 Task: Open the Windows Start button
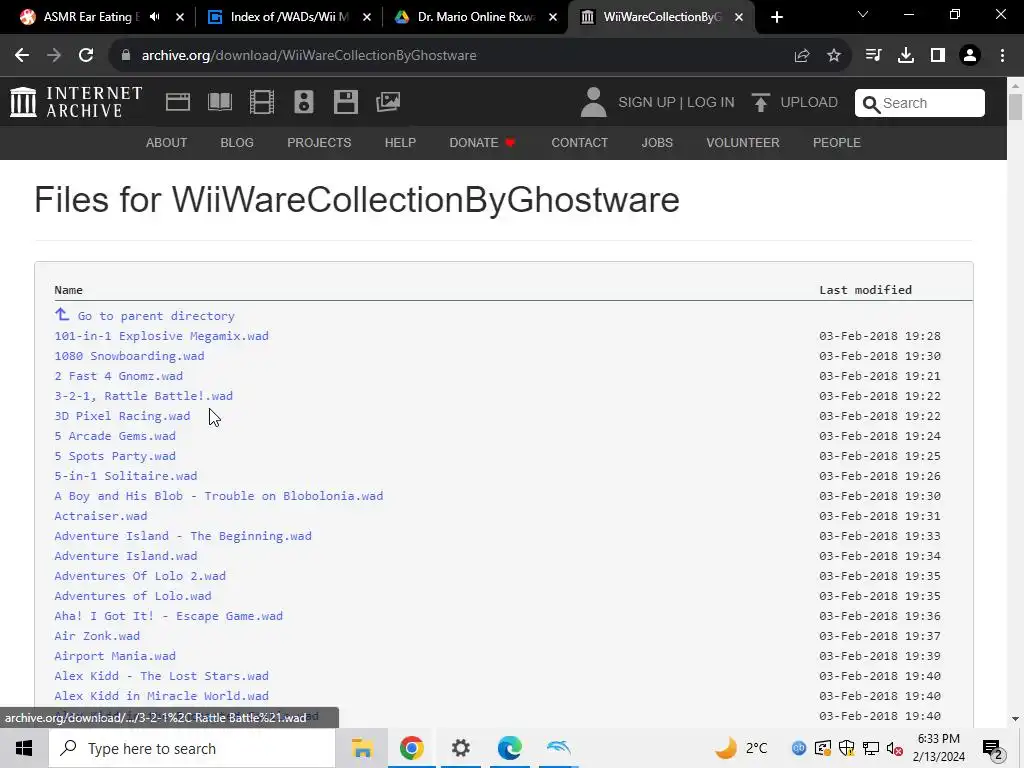24,748
